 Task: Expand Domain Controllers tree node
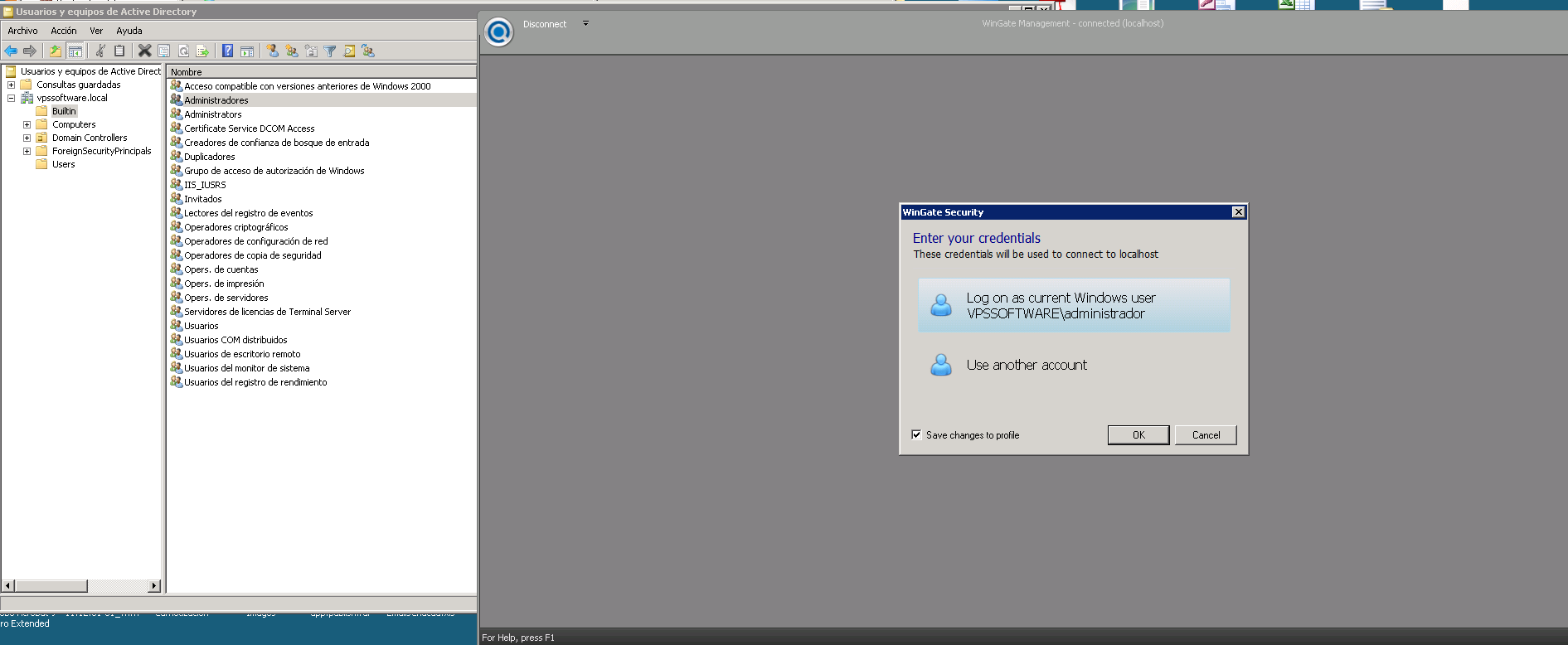click(27, 138)
